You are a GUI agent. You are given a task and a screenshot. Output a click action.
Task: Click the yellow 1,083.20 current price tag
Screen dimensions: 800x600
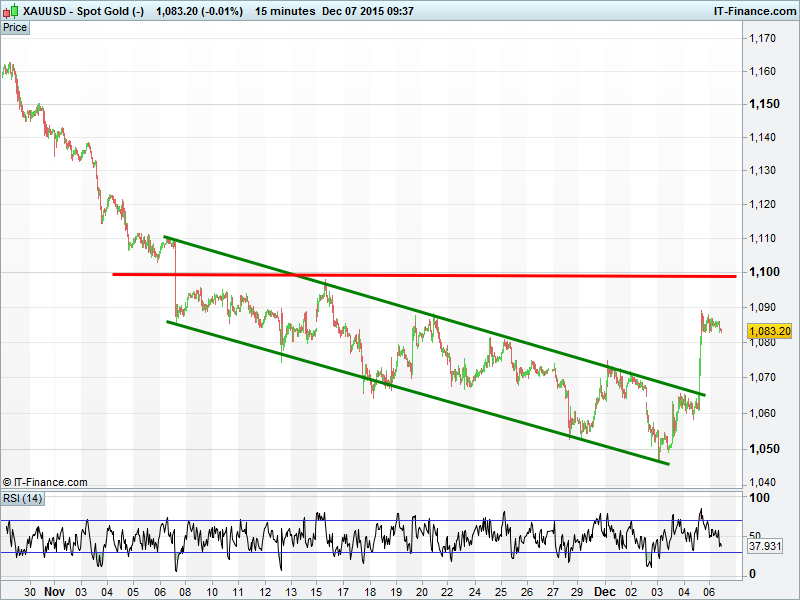tap(770, 331)
